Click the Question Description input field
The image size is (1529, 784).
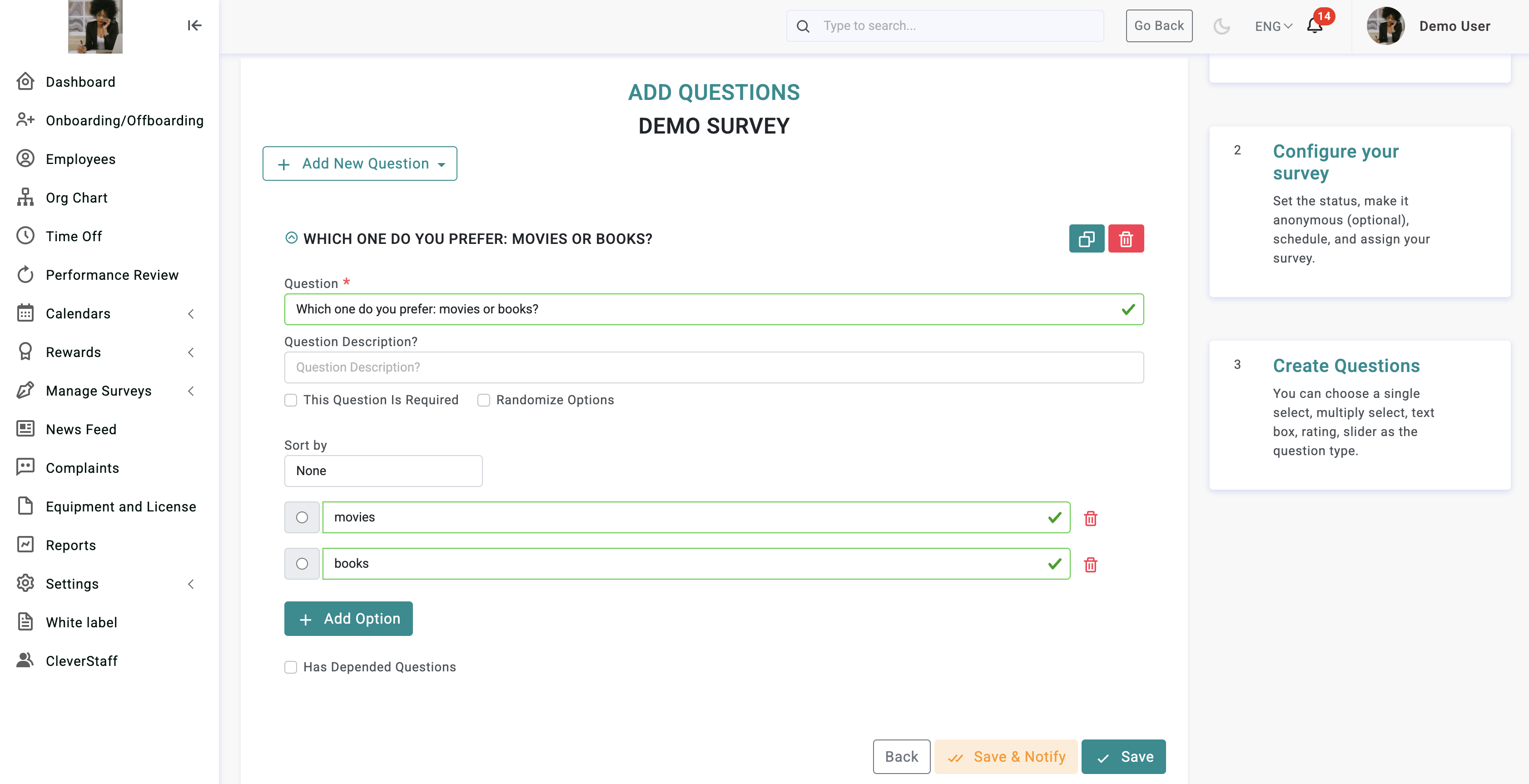(714, 367)
